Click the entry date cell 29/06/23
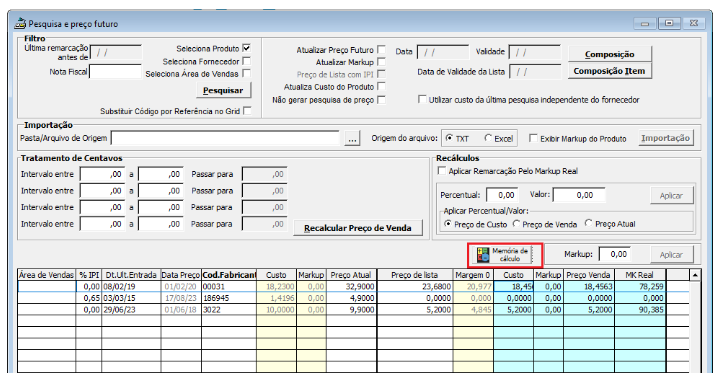Image resolution: width=721 pixels, height=388 pixels. click(x=131, y=309)
